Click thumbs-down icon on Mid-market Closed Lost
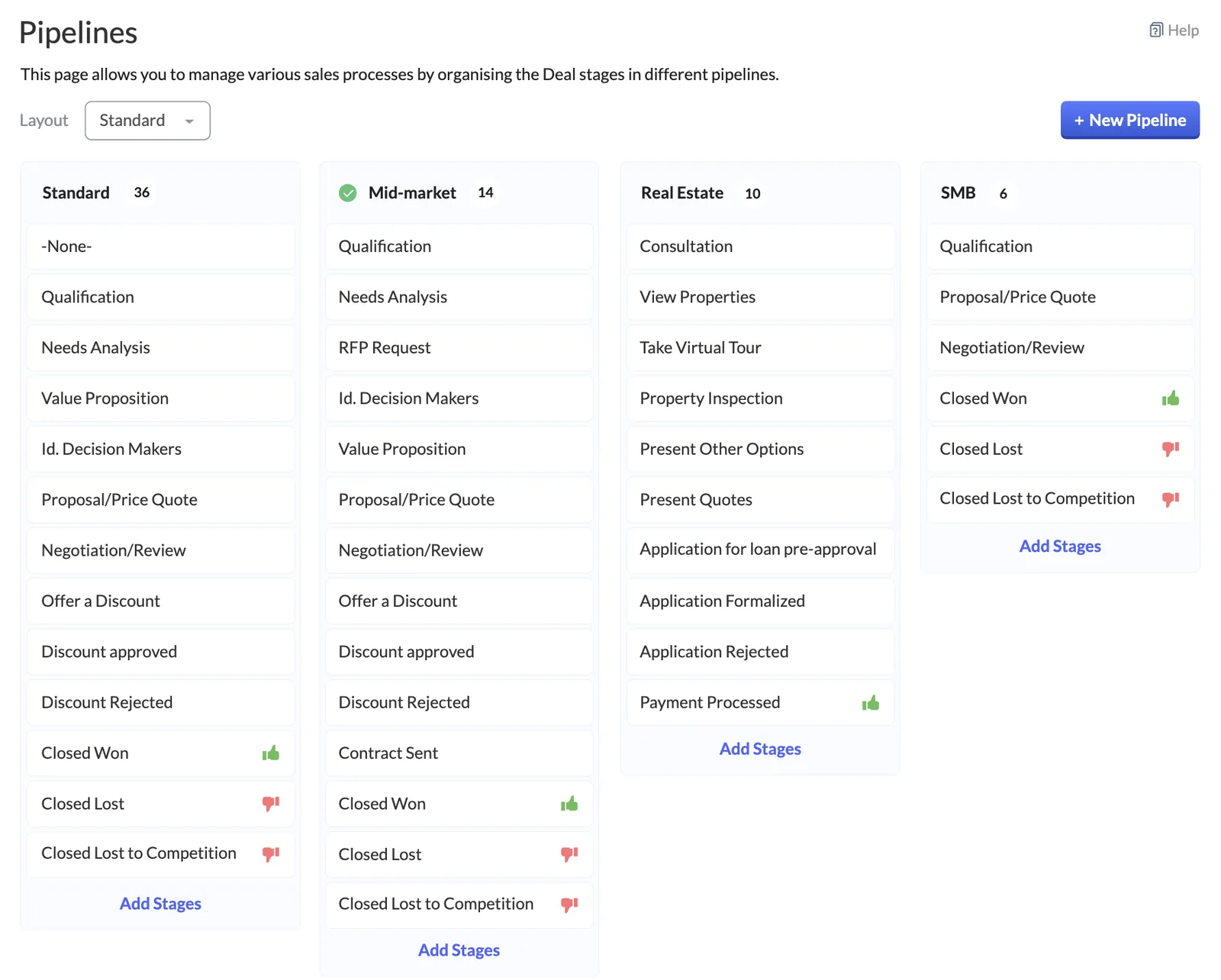 click(569, 855)
